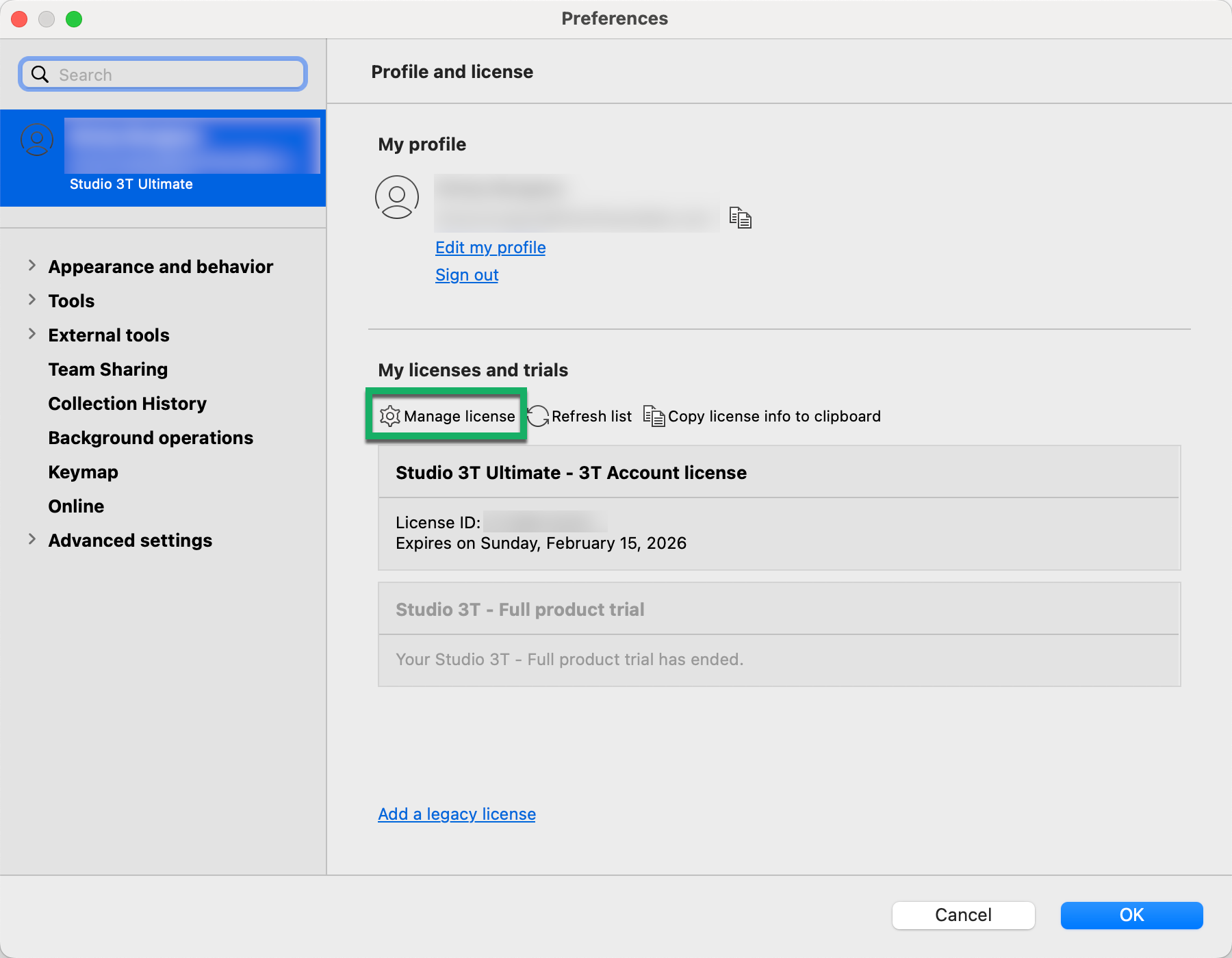1232x958 pixels.
Task: Click the Copy license info clipboard icon
Action: (654, 416)
